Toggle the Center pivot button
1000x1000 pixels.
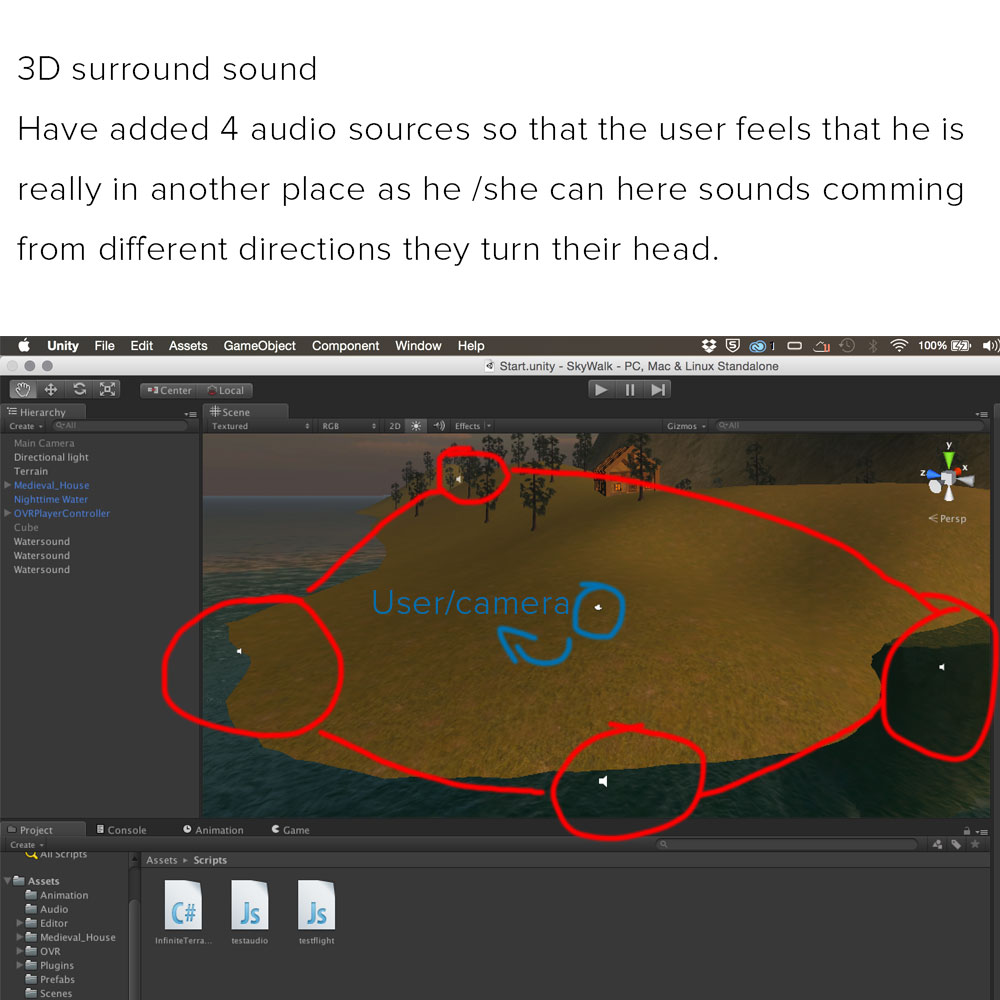coord(170,391)
